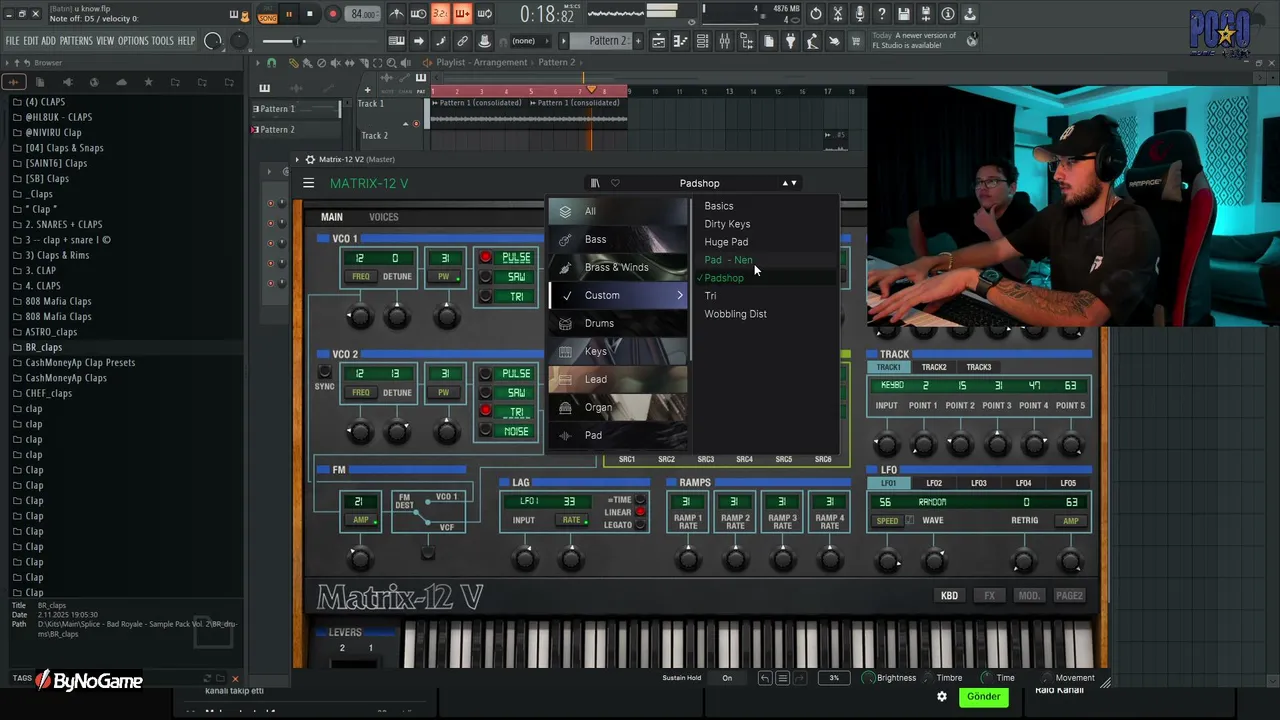This screenshot has height=720, width=1280.
Task: Click the LAG RATE button
Action: pos(573,520)
